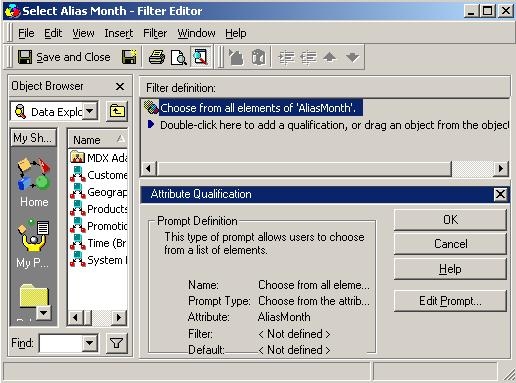Open the Data Explorer dropdown
516x383 pixels.
pyautogui.click(x=90, y=111)
